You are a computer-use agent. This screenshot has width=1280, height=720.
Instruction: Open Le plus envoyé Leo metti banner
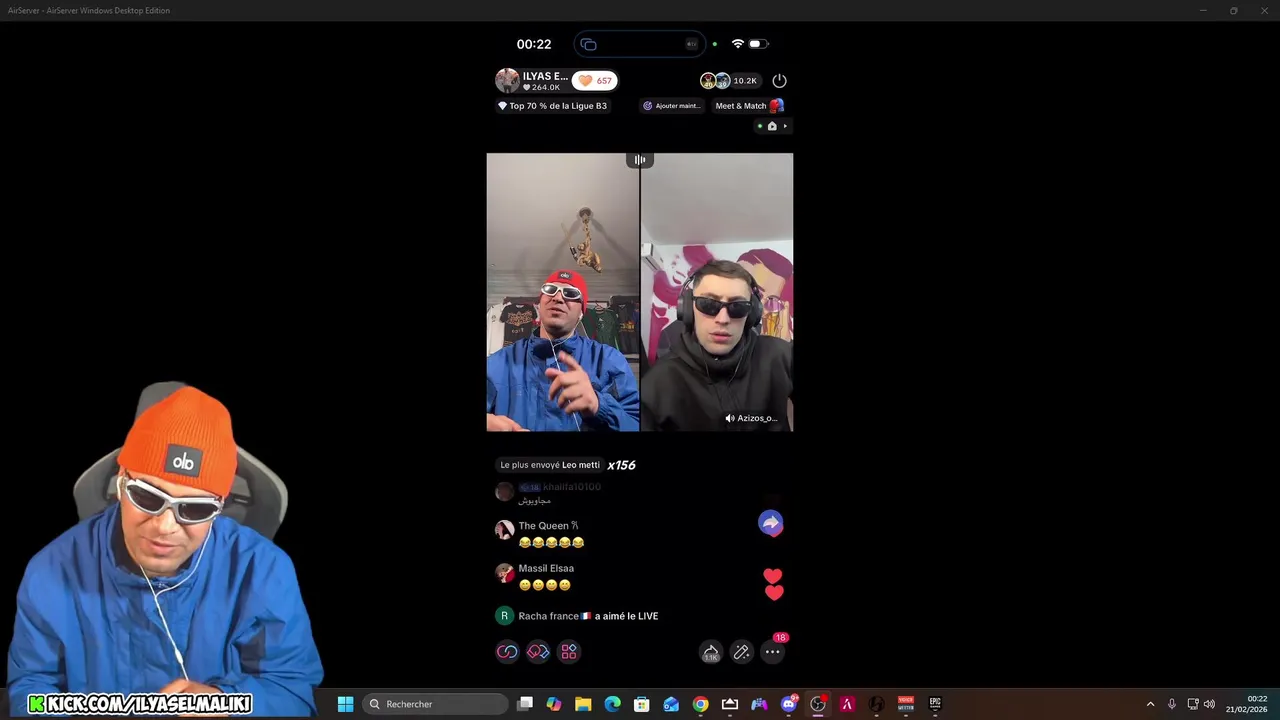(x=550, y=465)
